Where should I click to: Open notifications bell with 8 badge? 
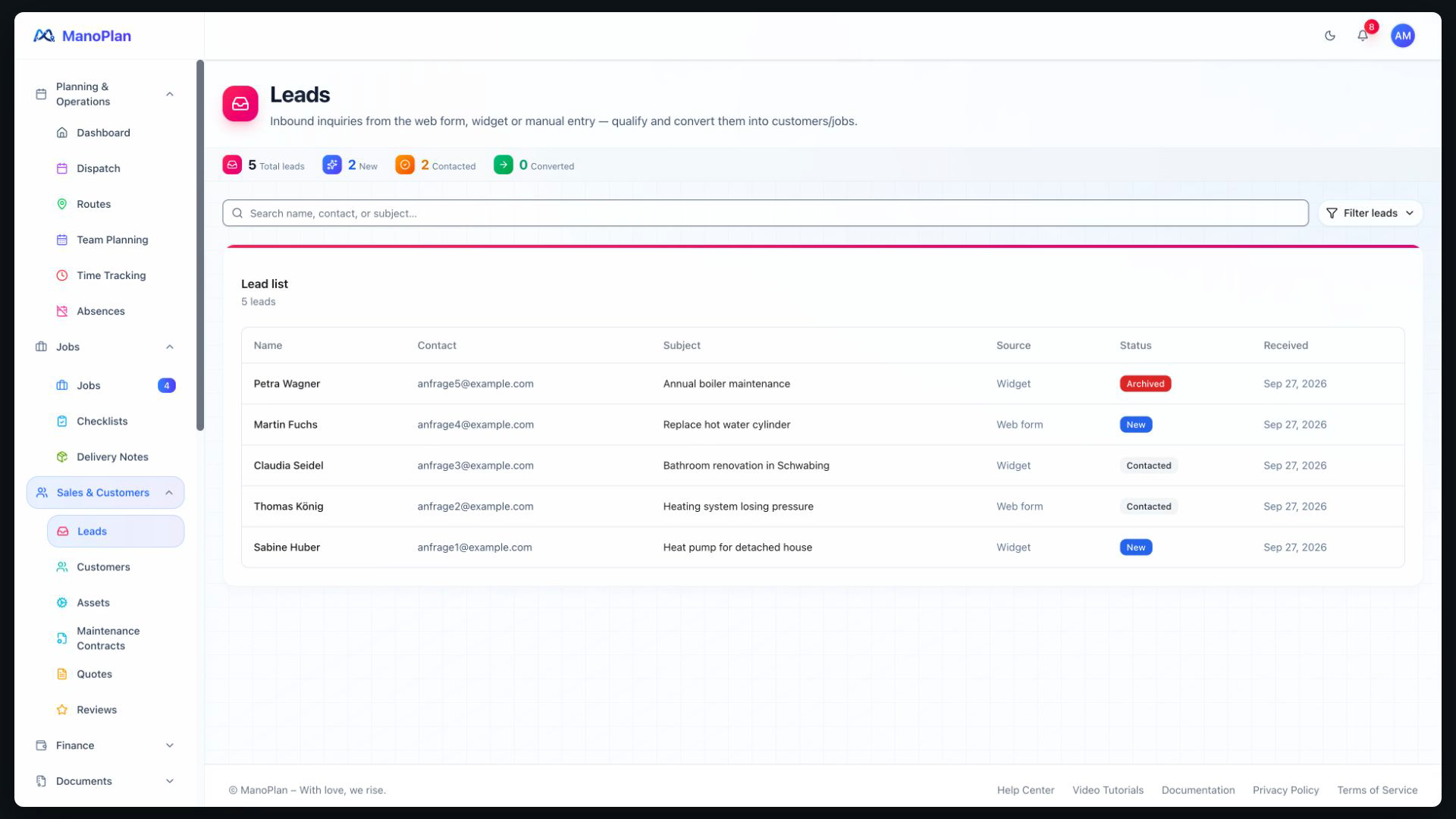point(1363,36)
